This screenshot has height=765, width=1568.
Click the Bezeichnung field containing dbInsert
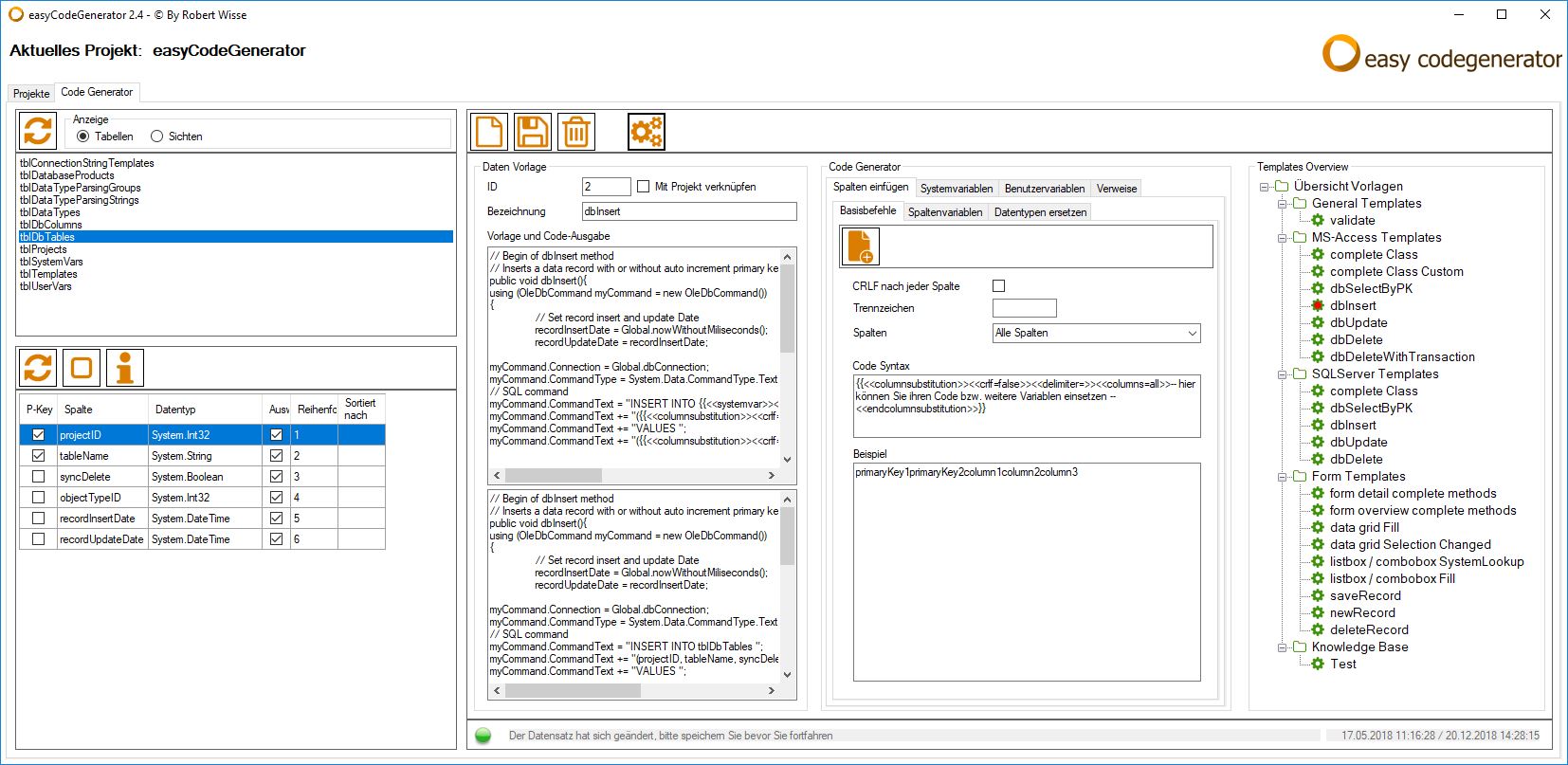pos(689,211)
